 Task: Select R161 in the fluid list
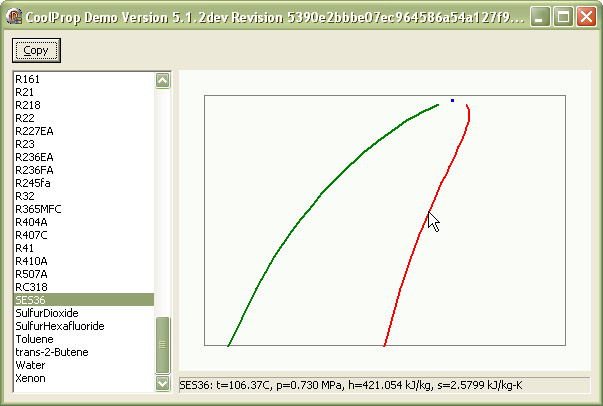27,79
